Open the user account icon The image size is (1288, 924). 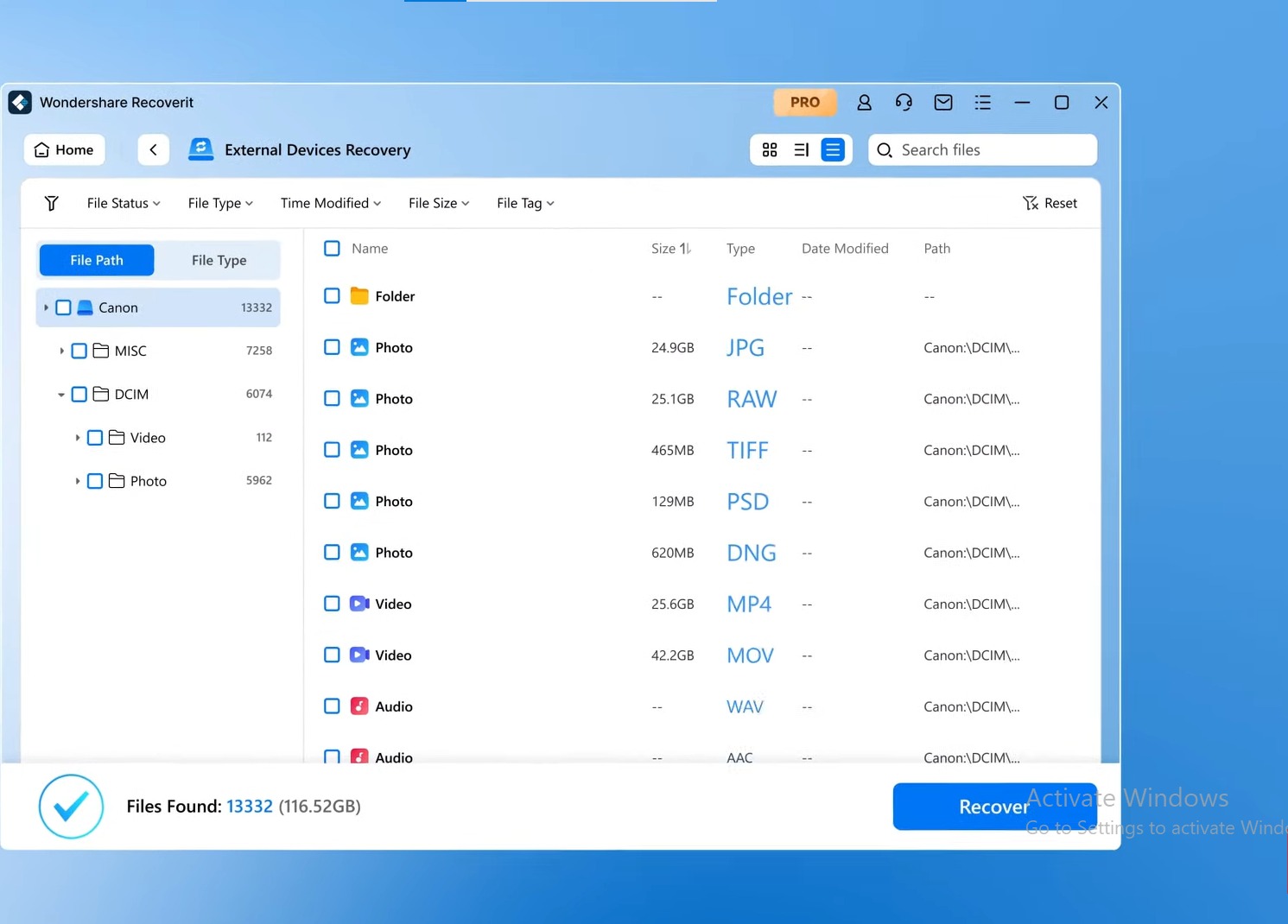(x=864, y=103)
